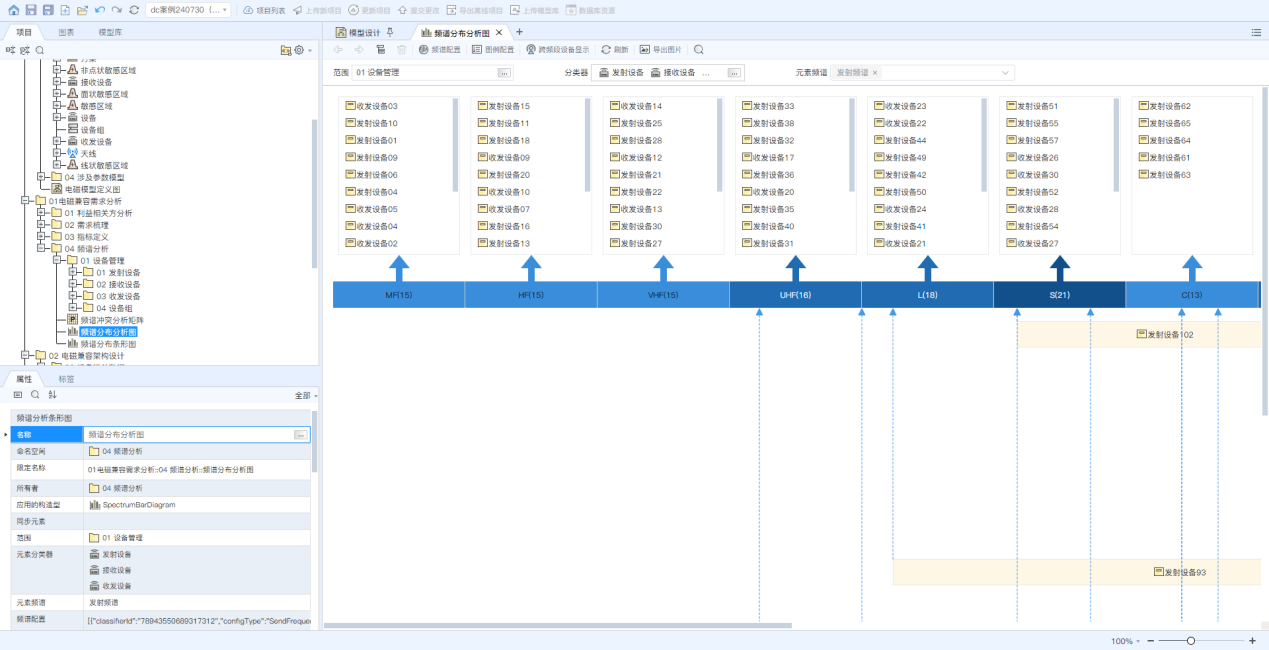This screenshot has width=1269, height=650.
Task: Click the Redo arrow icon
Action: 116,9
